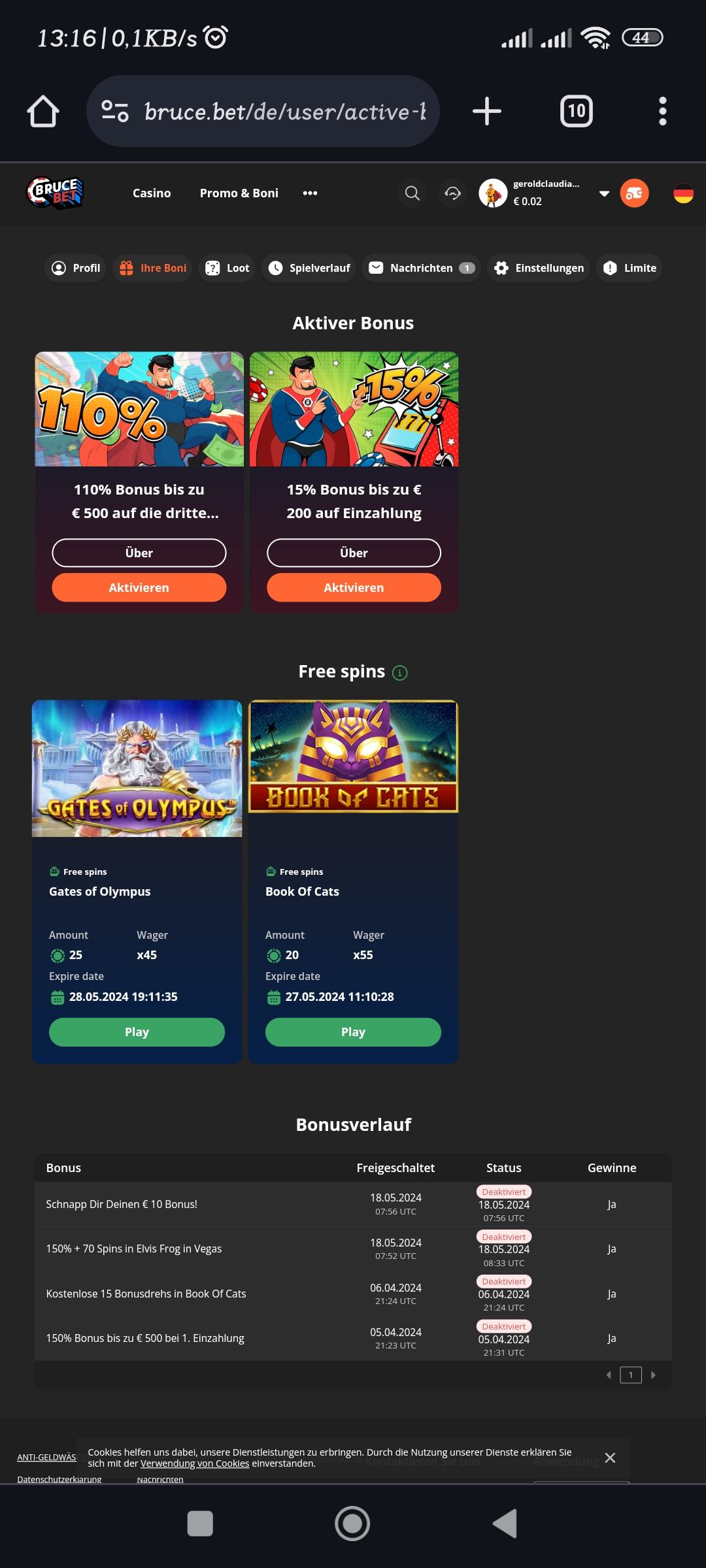This screenshot has height=1568, width=706.
Task: Change language via the German flag
Action: (x=683, y=193)
